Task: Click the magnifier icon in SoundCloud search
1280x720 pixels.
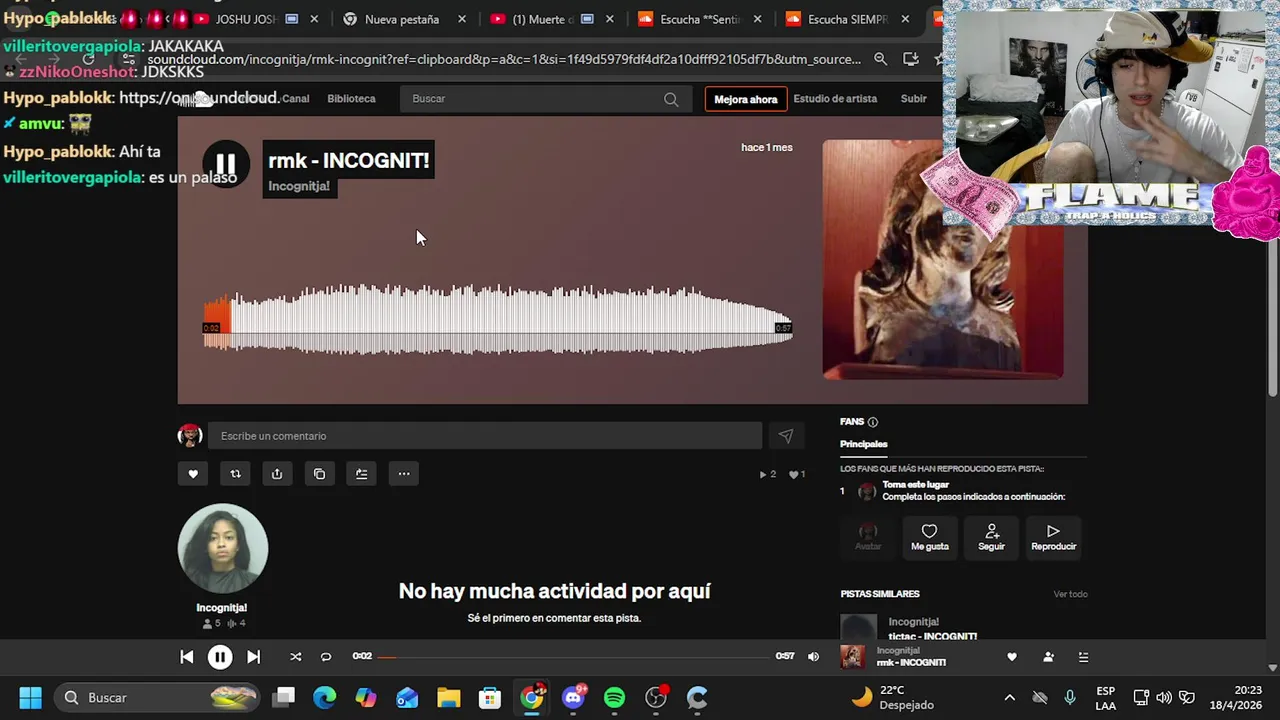Action: (671, 99)
